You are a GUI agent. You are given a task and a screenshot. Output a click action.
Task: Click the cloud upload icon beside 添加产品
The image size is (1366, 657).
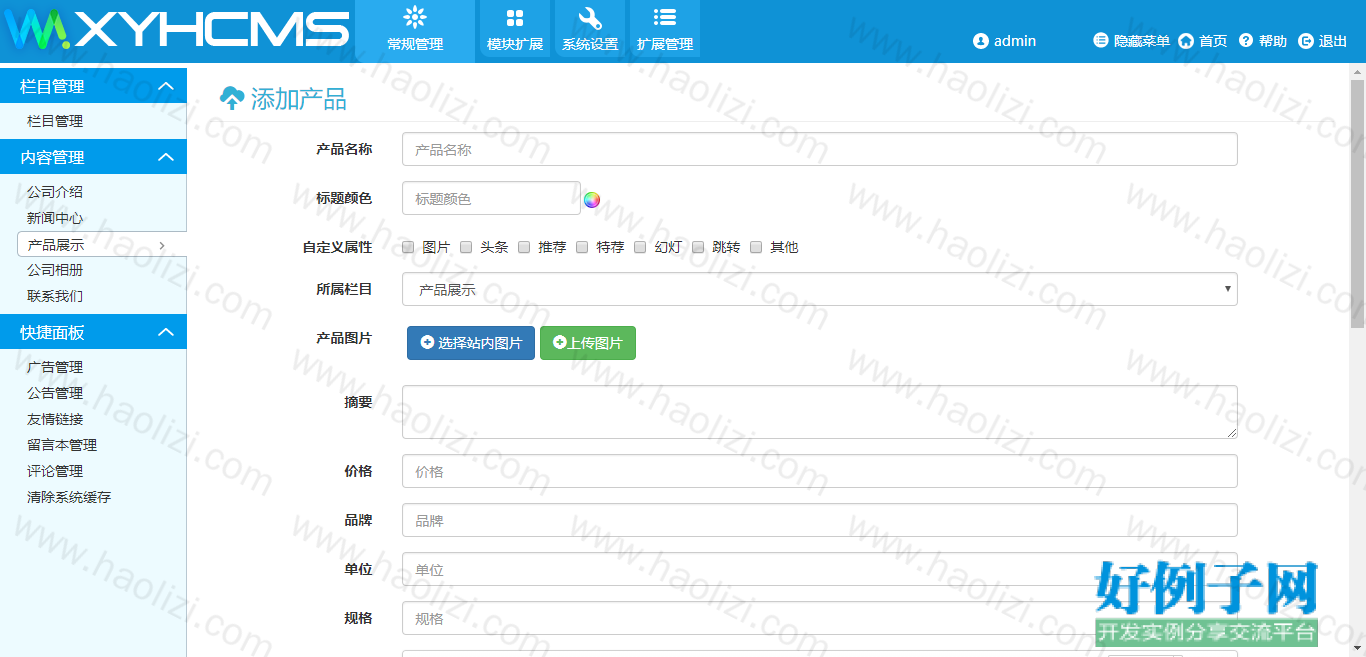232,98
